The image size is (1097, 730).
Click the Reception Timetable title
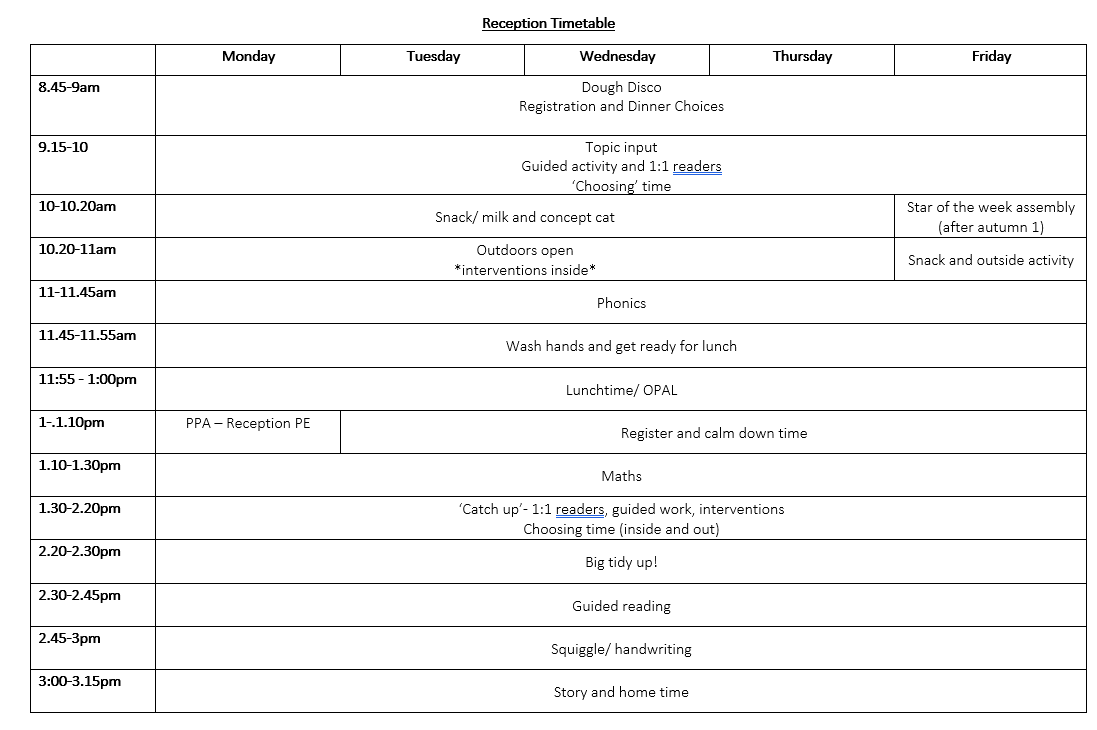pos(548,23)
